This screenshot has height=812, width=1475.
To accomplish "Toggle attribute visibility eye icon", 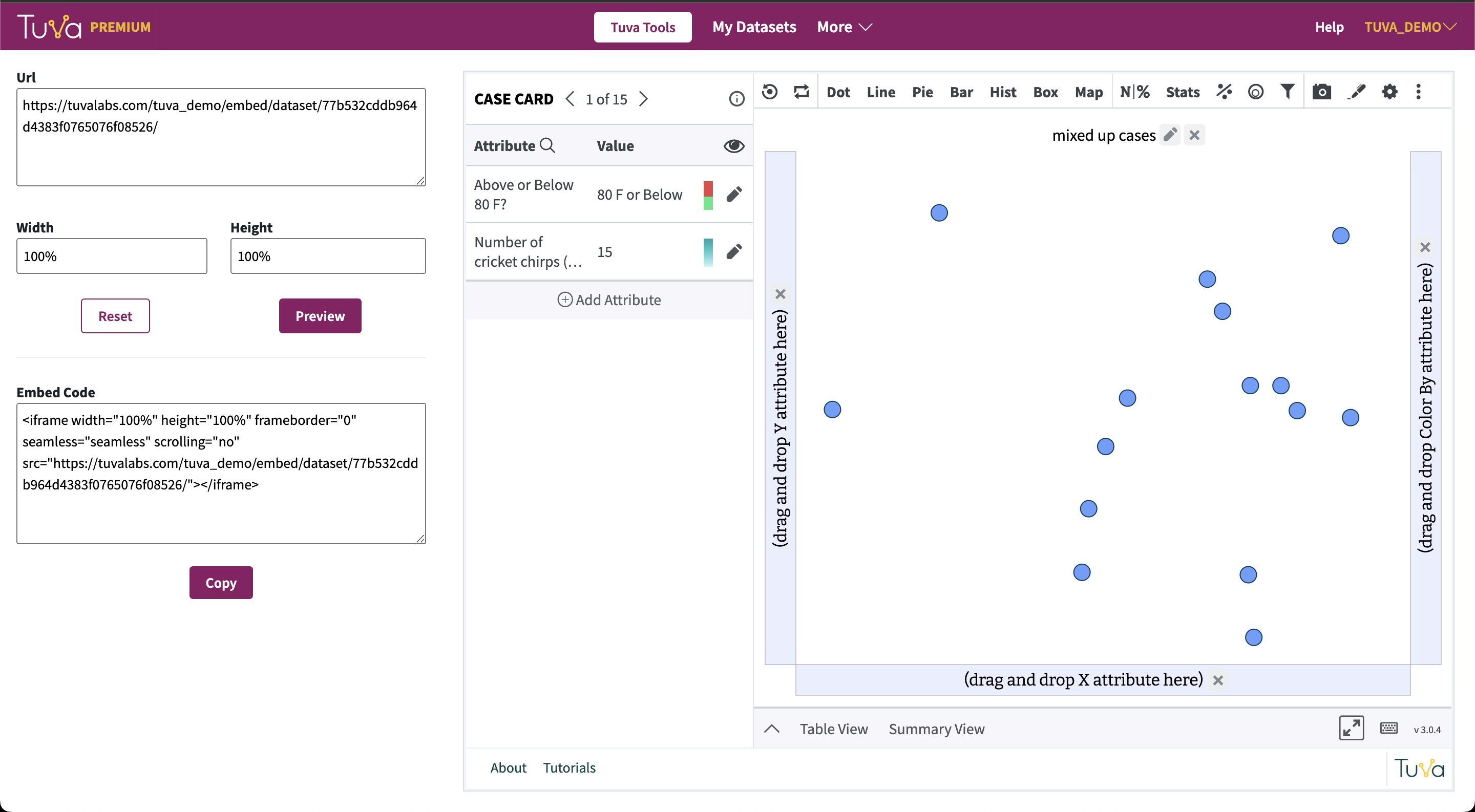I will point(733,145).
